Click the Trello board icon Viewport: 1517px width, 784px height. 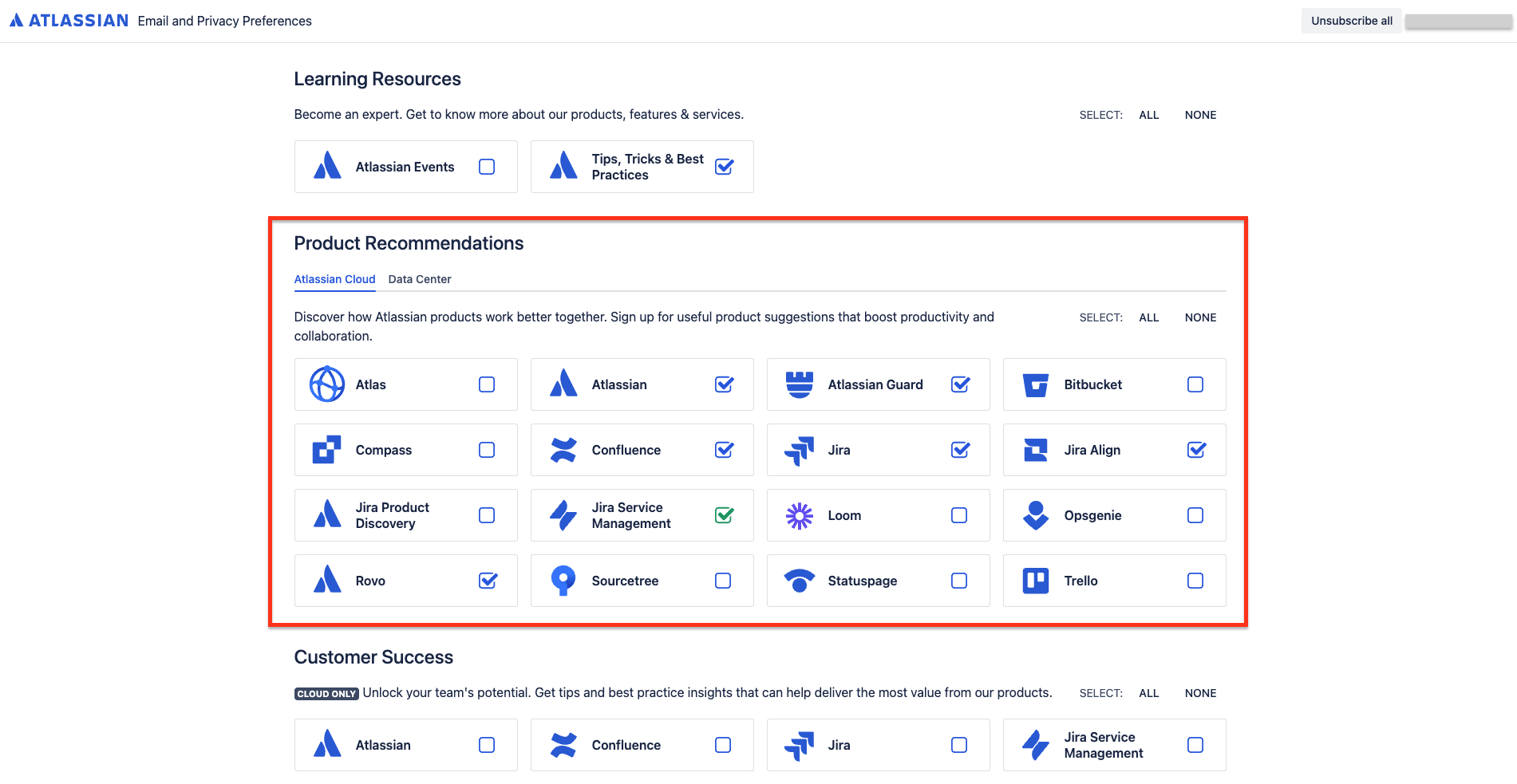click(x=1036, y=581)
